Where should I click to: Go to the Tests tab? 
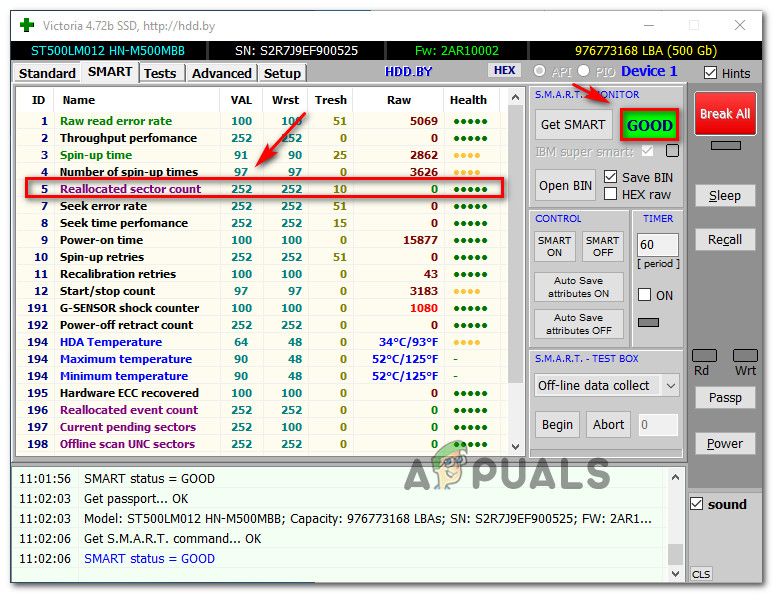160,73
